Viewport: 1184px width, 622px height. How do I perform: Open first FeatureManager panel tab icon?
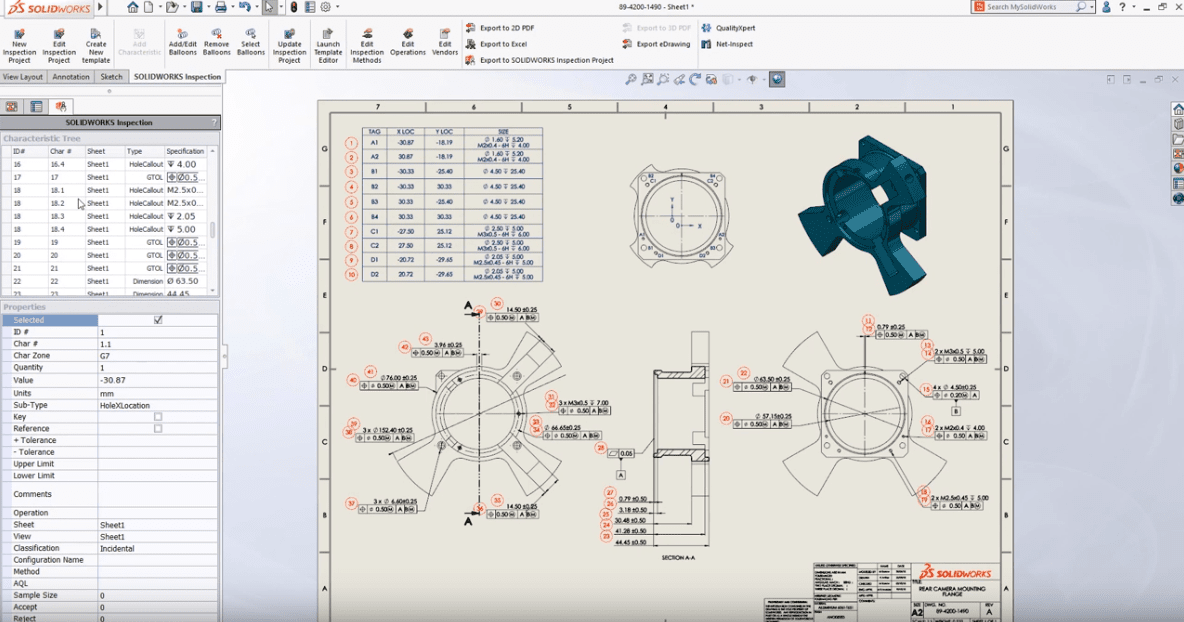point(11,106)
